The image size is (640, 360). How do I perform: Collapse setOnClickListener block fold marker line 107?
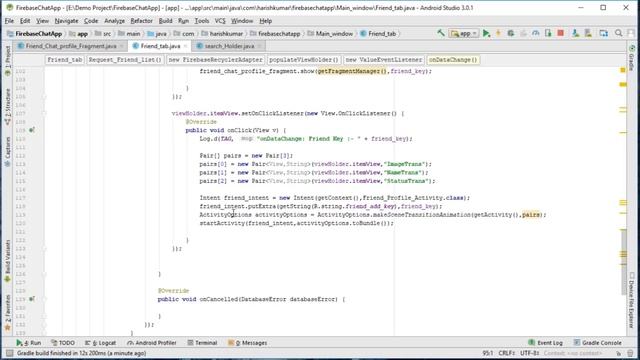44,113
